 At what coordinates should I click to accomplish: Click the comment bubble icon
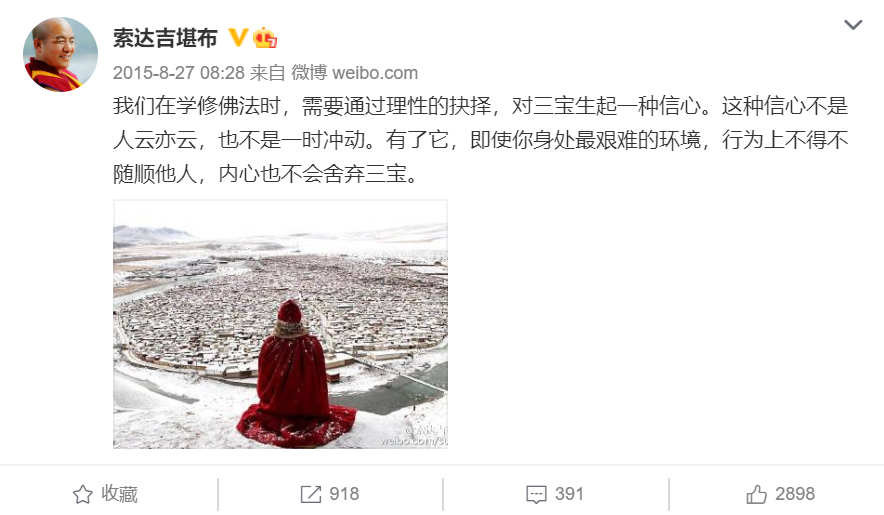(x=536, y=494)
